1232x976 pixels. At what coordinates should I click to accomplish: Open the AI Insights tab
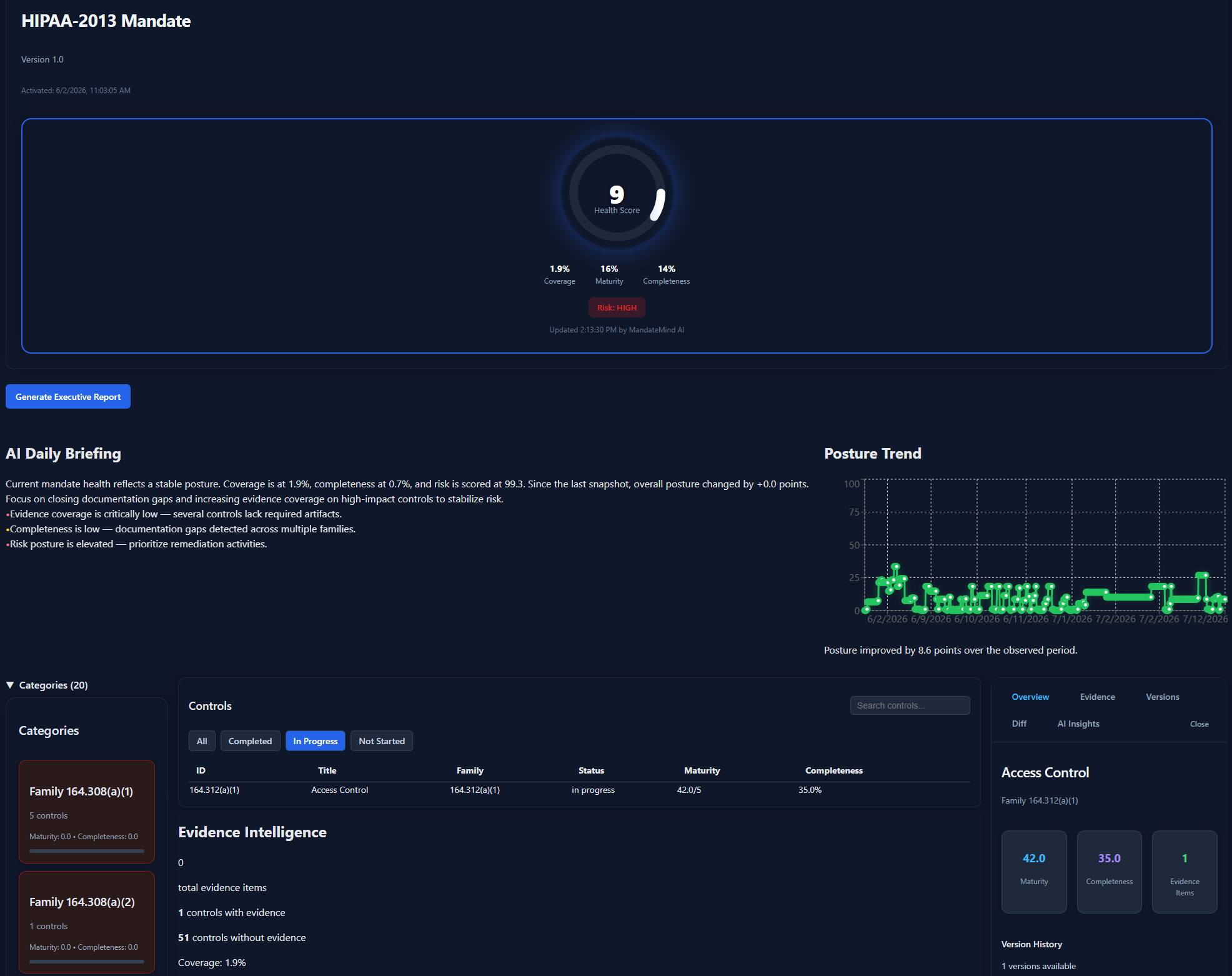click(x=1078, y=724)
